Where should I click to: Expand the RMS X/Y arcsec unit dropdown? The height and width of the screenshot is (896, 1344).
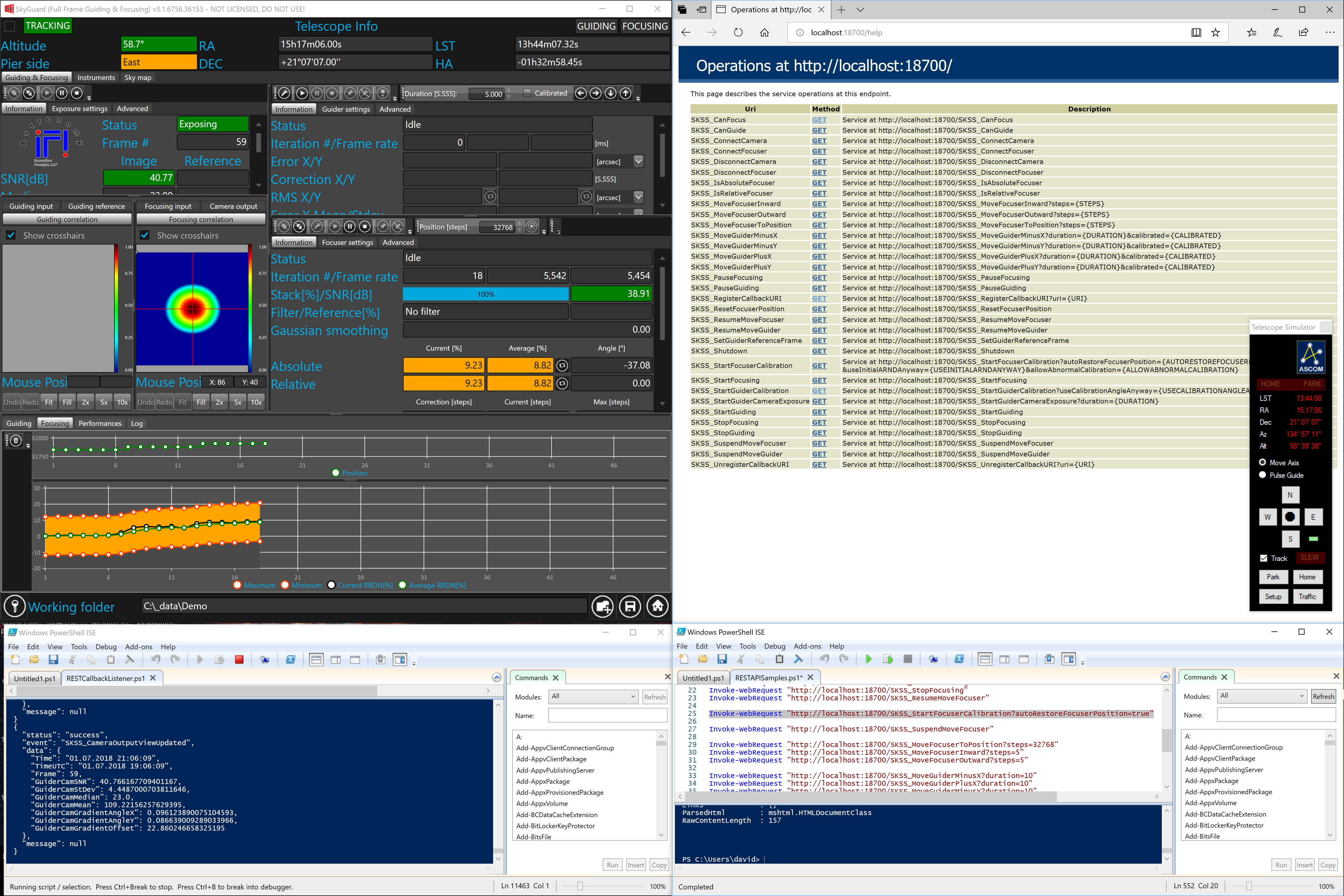click(x=638, y=197)
